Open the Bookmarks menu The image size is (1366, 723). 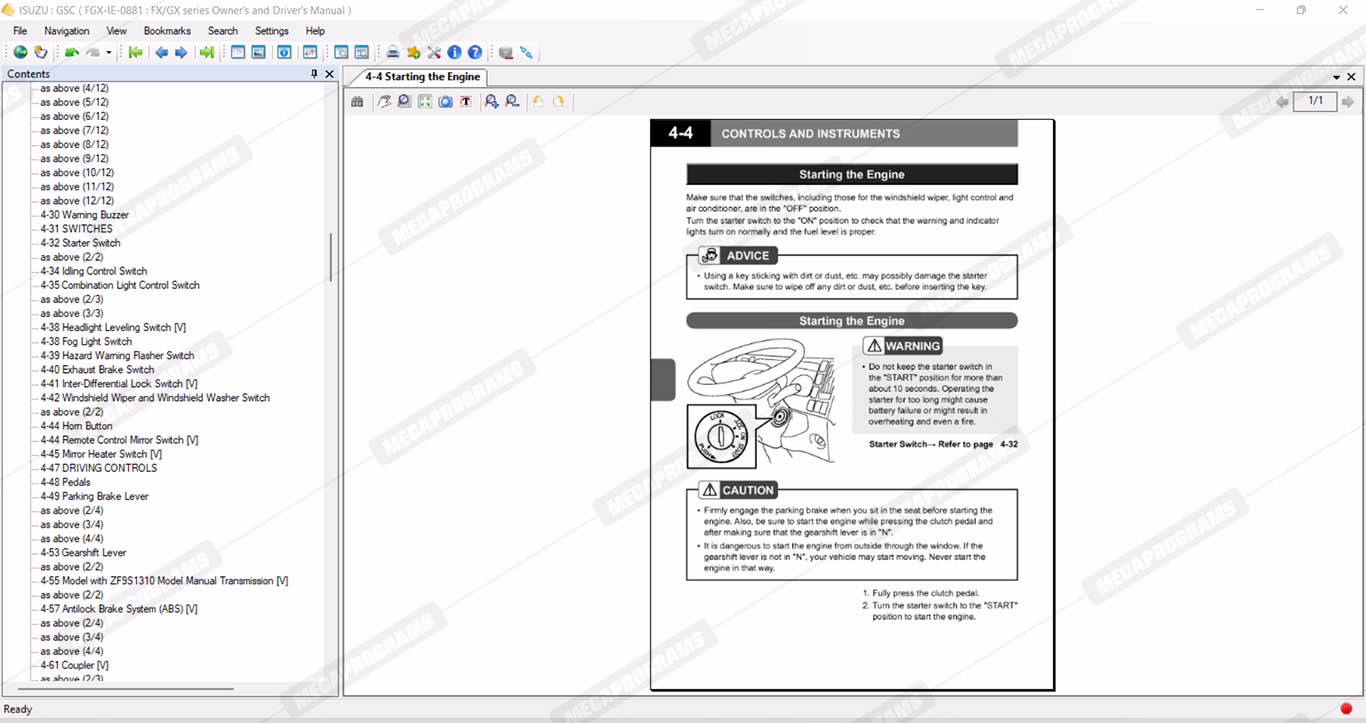point(167,31)
